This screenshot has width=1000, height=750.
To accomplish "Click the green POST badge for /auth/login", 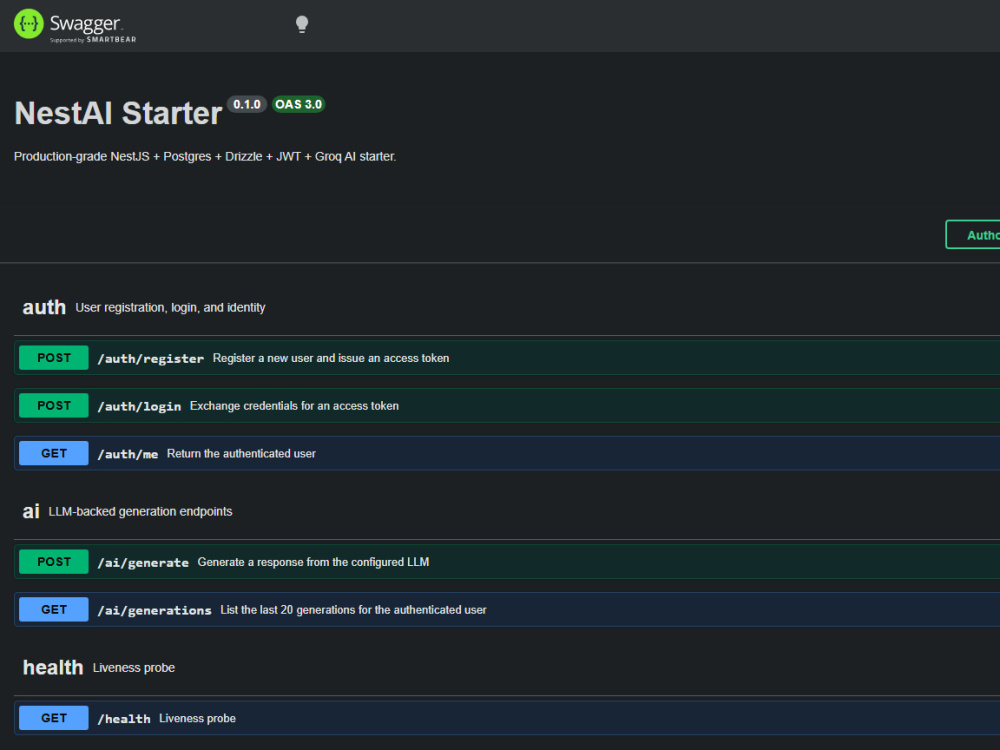I will pos(54,406).
